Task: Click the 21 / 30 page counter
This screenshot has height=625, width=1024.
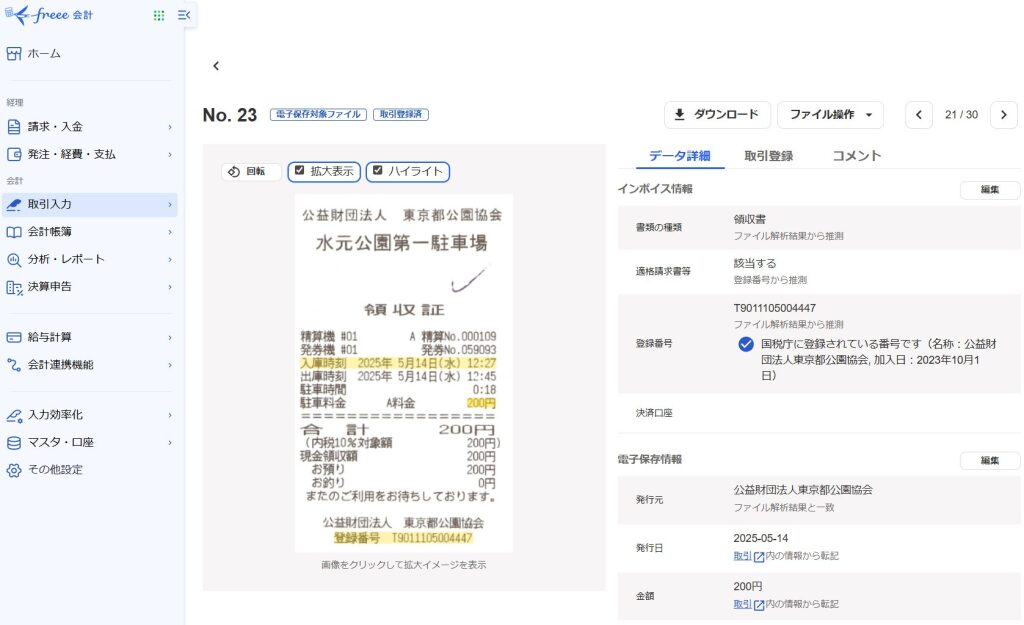Action: click(x=961, y=115)
